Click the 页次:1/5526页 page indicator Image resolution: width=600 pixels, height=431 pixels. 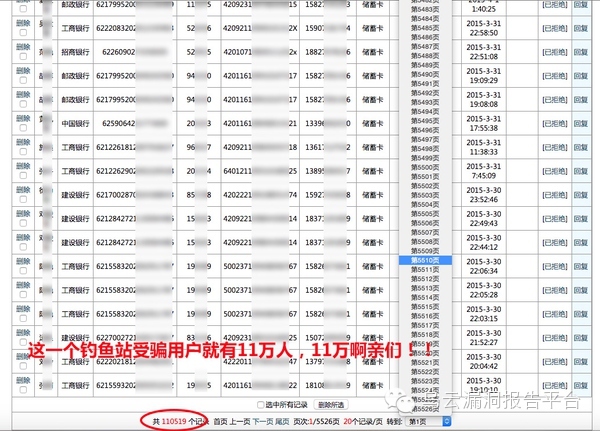coord(316,421)
